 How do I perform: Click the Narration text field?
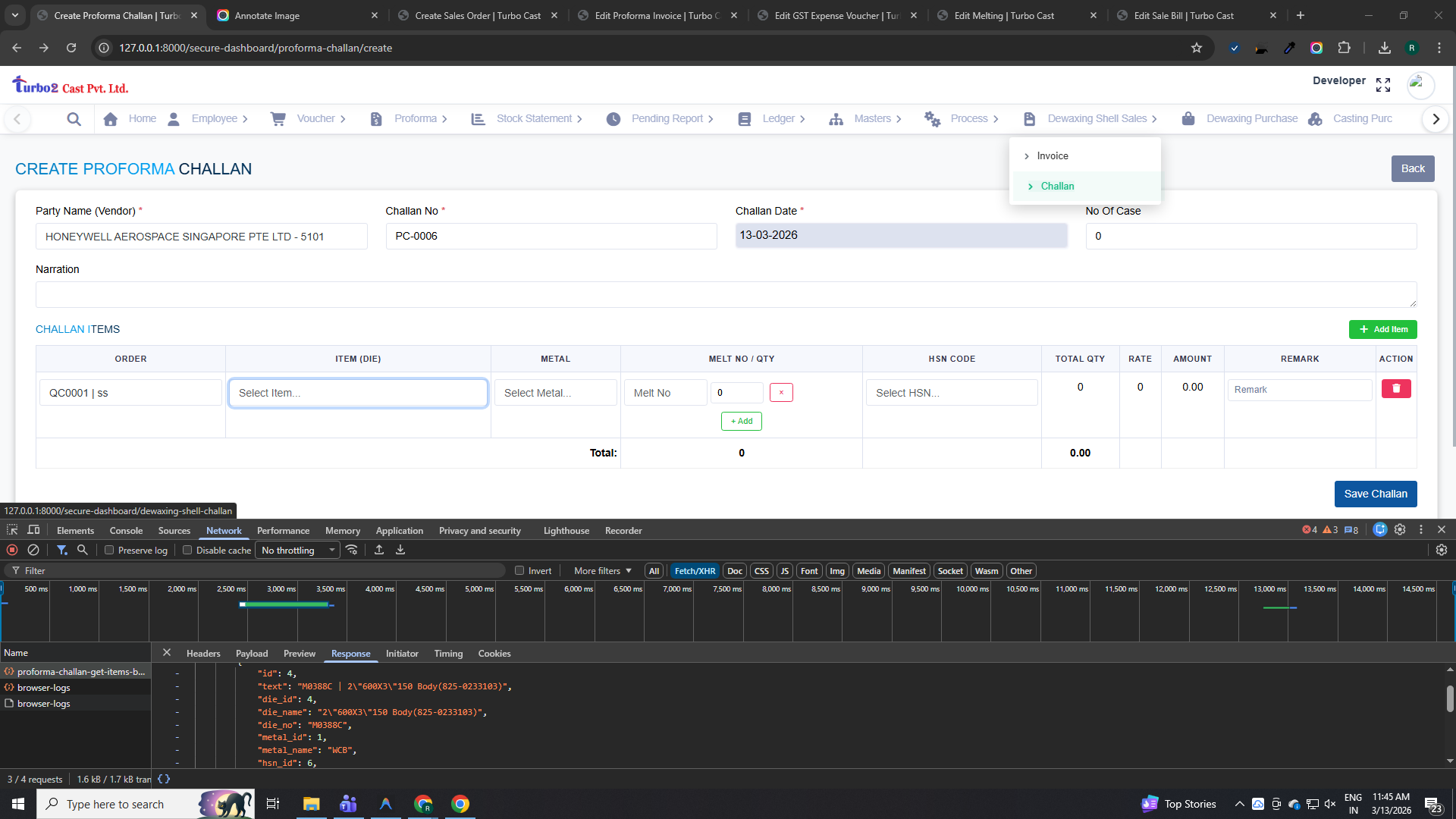tap(726, 295)
